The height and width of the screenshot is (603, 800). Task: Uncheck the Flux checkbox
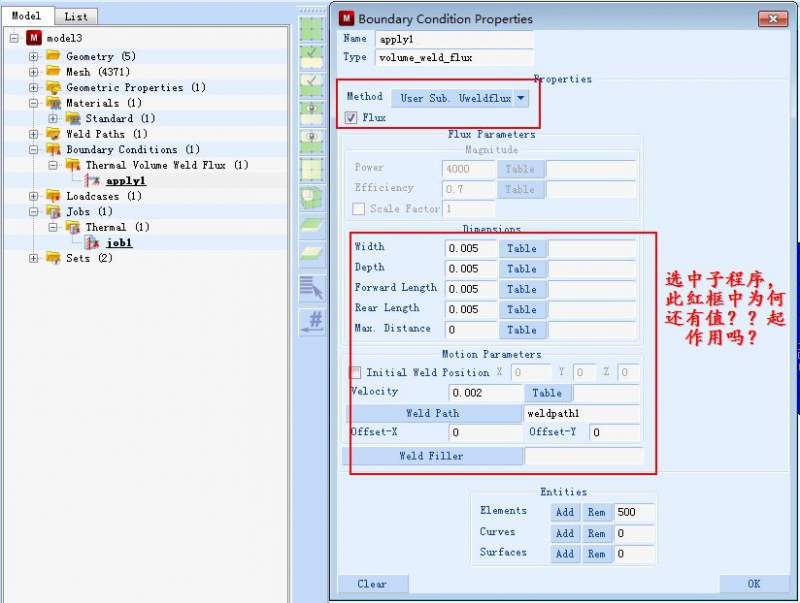pyautogui.click(x=351, y=118)
